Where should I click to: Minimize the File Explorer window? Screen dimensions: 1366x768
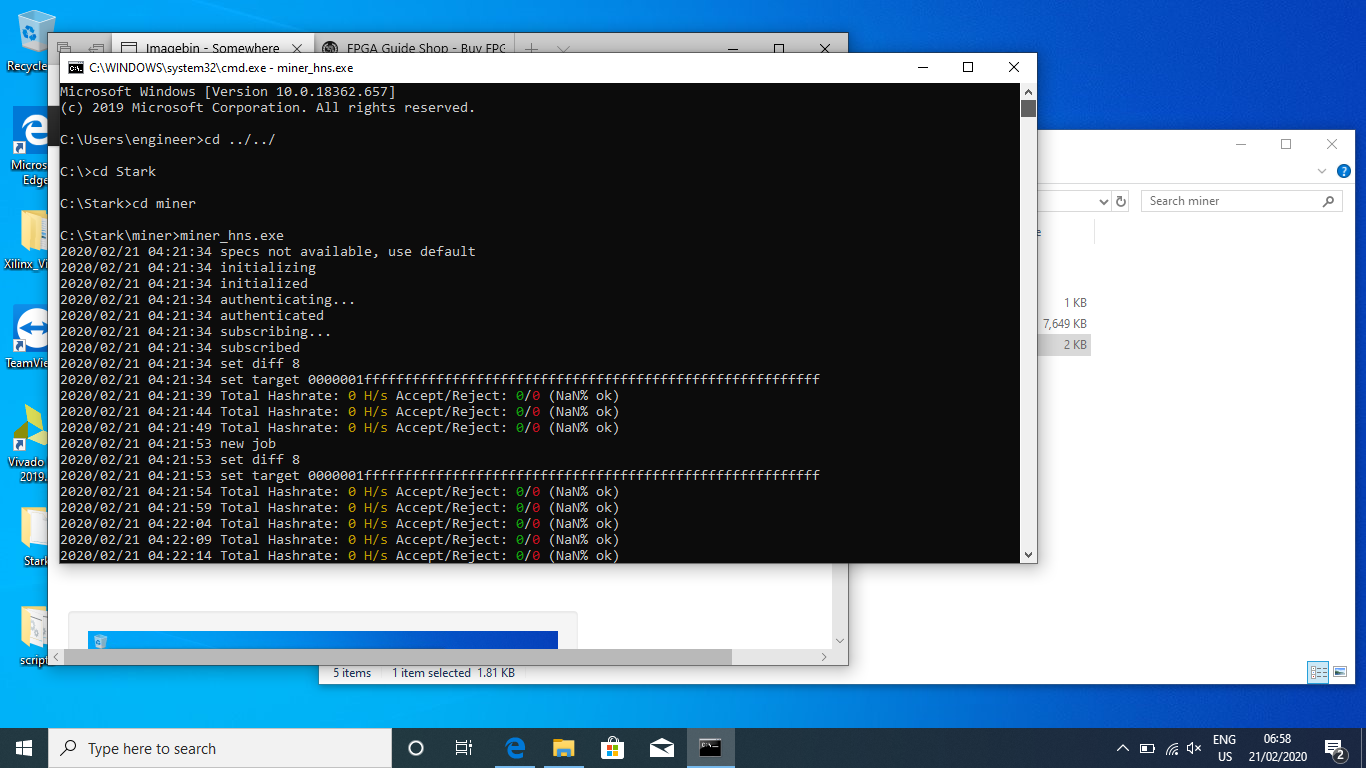point(1240,144)
